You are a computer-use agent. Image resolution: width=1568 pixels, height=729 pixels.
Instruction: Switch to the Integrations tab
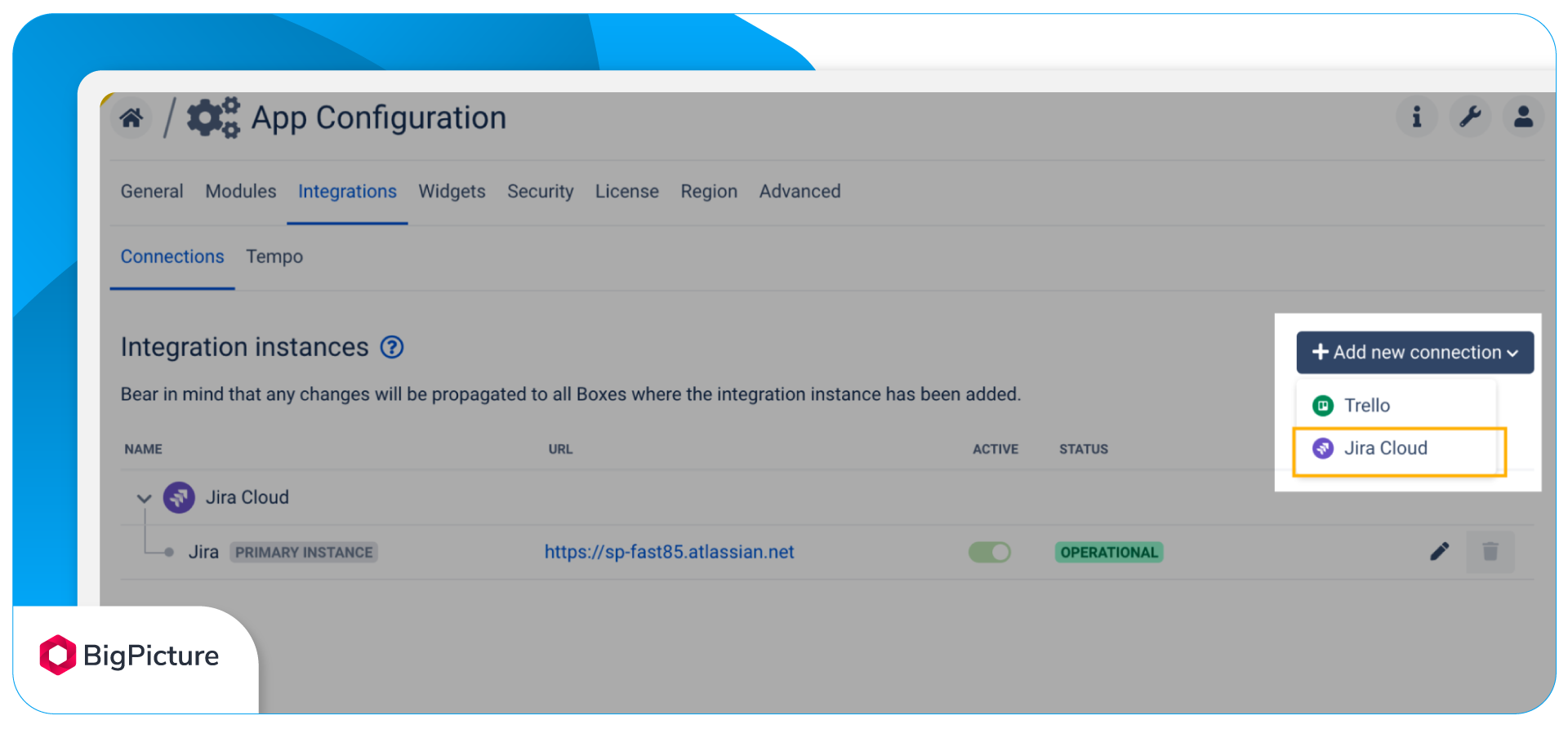pos(347,191)
